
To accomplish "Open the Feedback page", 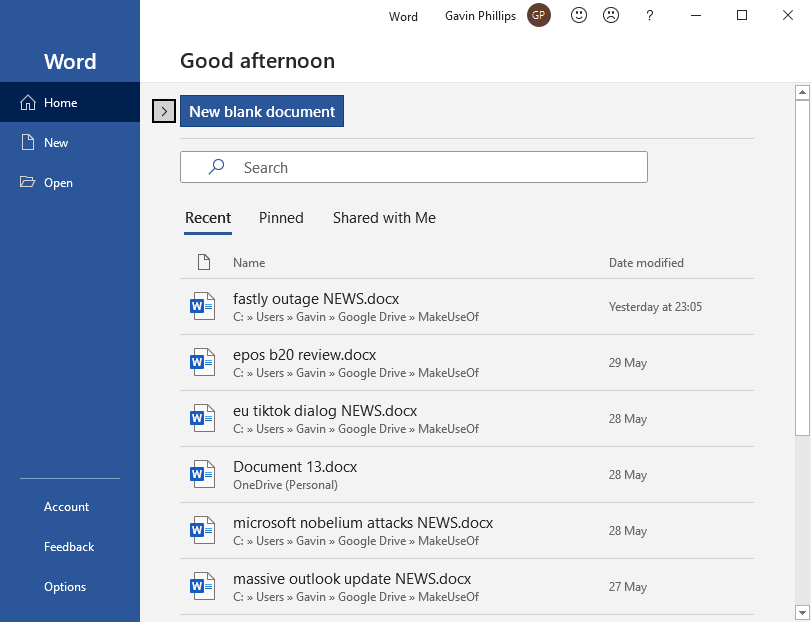I will 68,547.
